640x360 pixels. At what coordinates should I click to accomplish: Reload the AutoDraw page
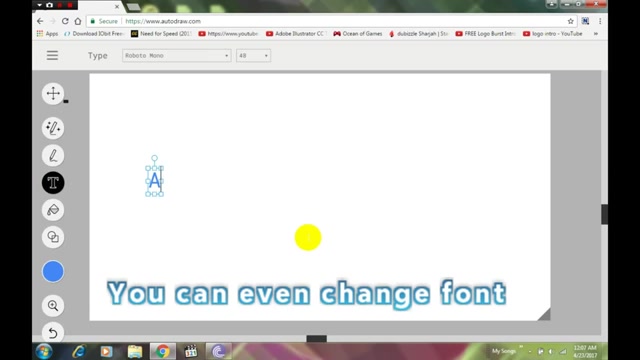[x=65, y=21]
